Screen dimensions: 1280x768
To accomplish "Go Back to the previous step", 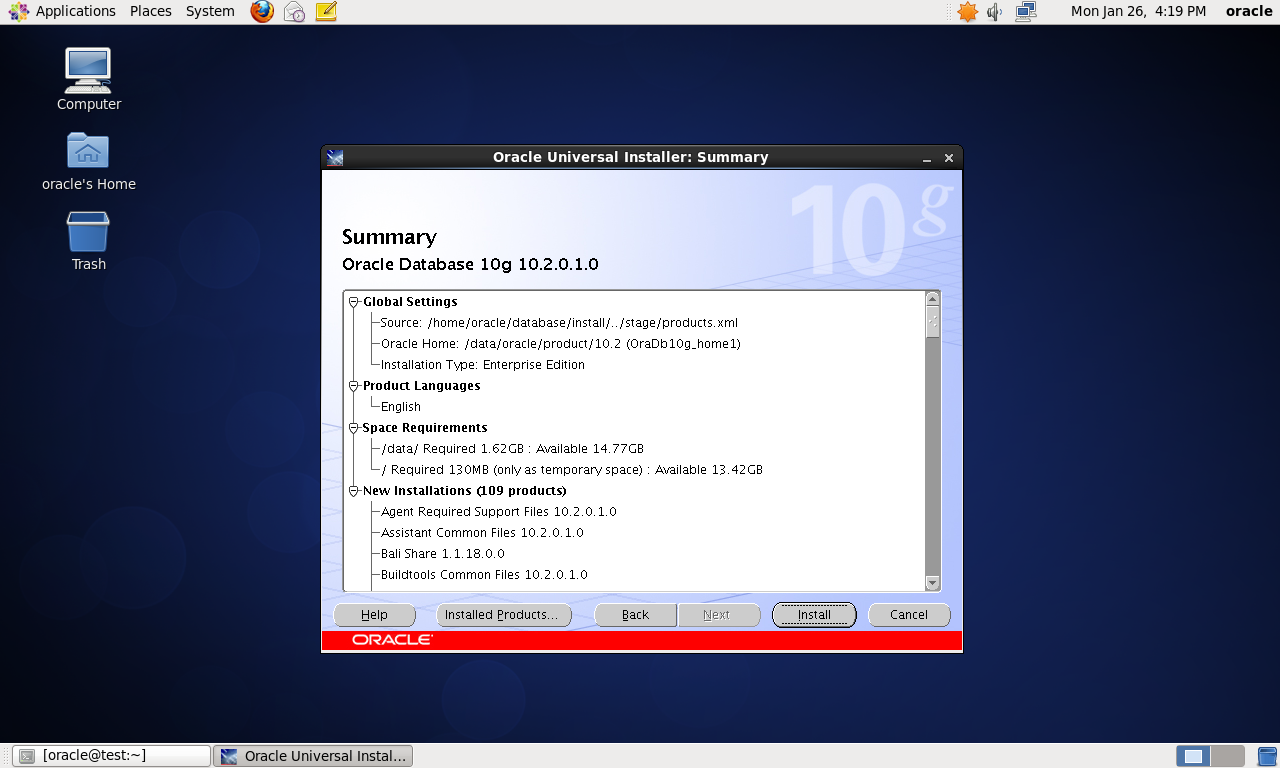I will pos(636,615).
